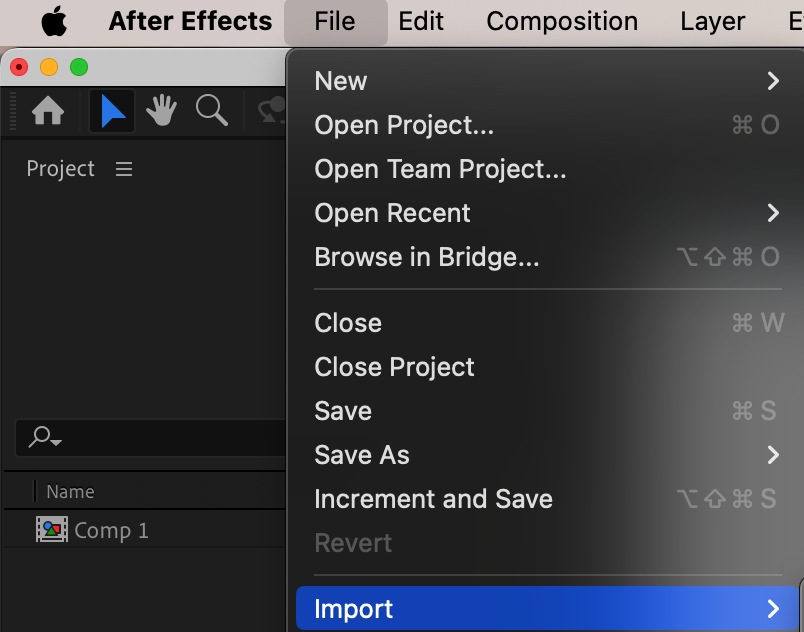804x632 pixels.
Task: Choose Browse in Bridge menu item
Action: (x=427, y=257)
